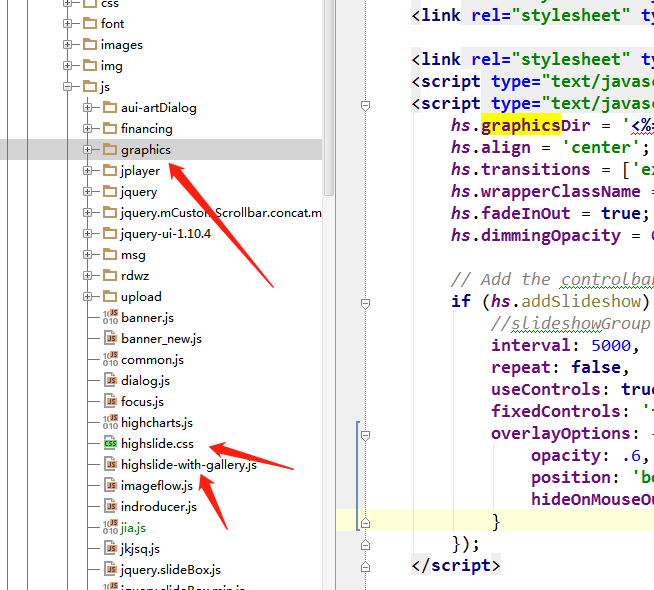
Task: Click the focus.js file icon
Action: coord(111,401)
